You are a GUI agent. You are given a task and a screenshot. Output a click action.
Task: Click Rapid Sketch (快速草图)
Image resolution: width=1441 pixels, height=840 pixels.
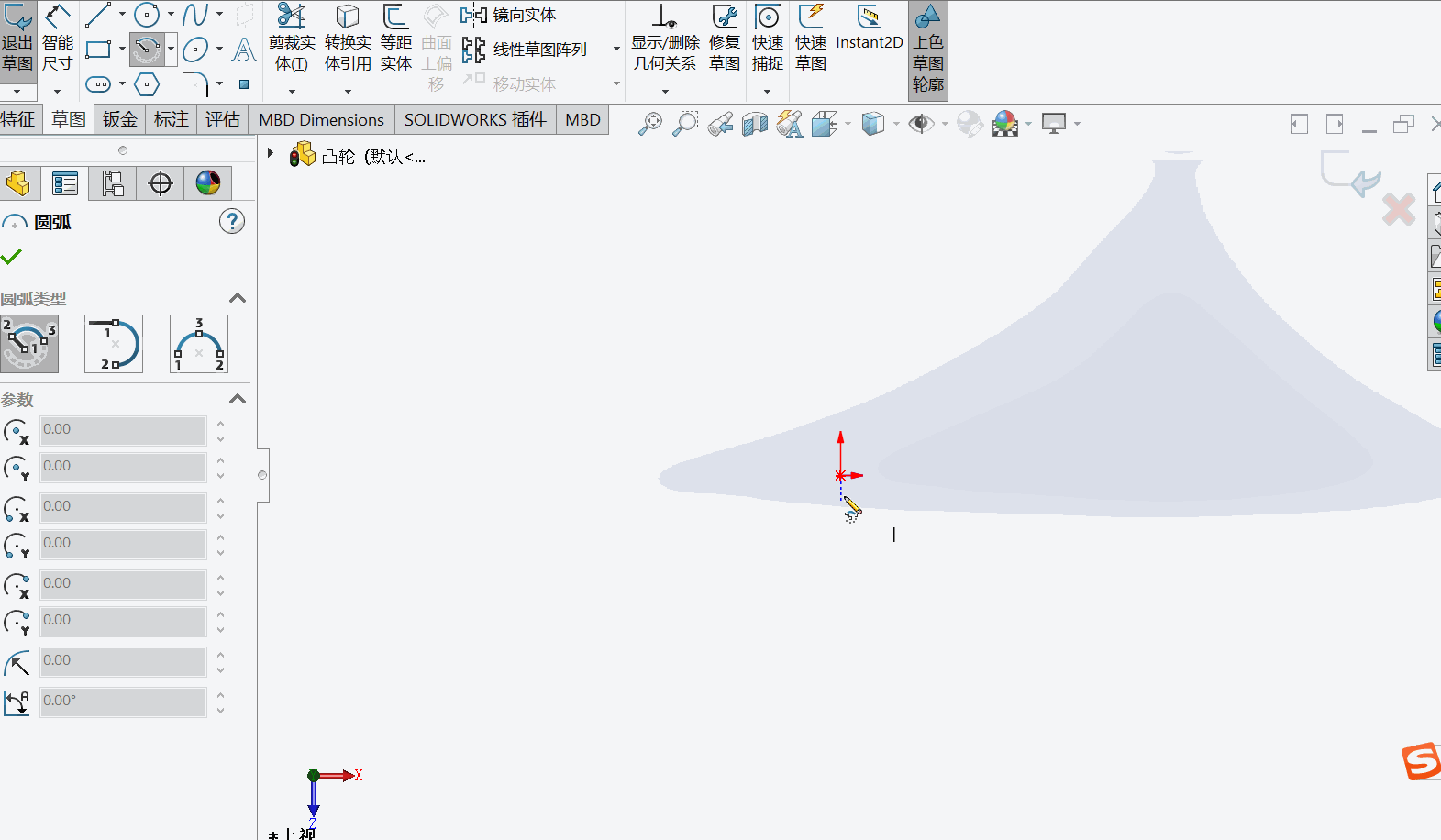pyautogui.click(x=811, y=39)
